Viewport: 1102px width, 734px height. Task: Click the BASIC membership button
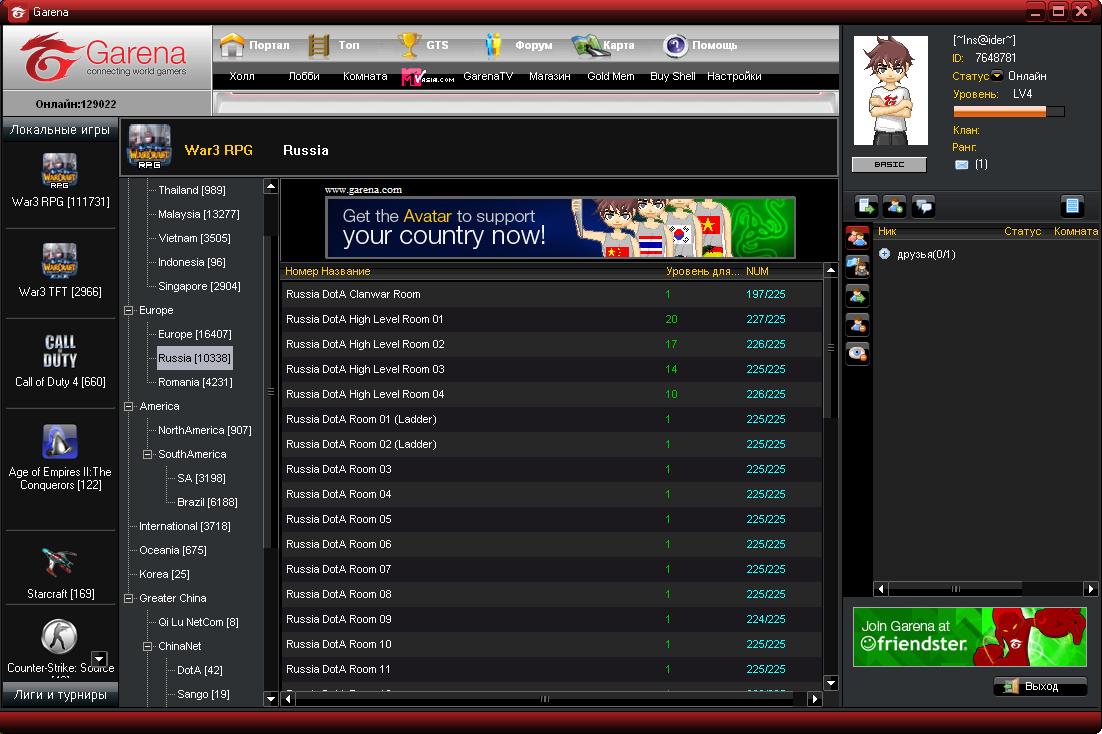click(889, 165)
